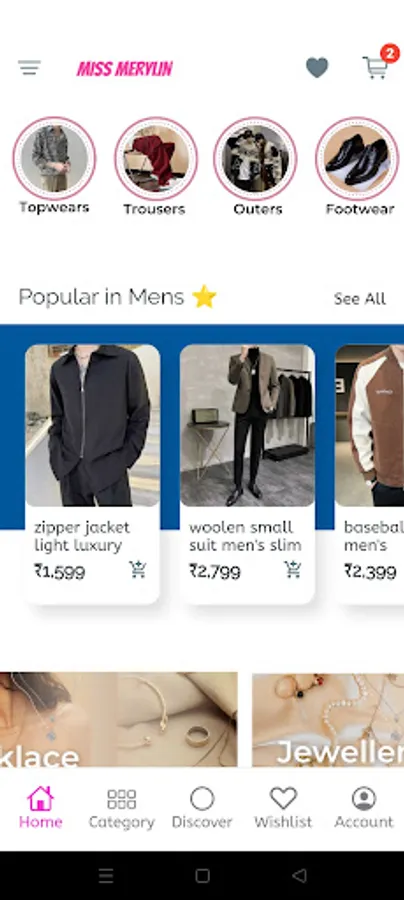Switch to the Discover tab
The height and width of the screenshot is (900, 404).
tap(202, 808)
